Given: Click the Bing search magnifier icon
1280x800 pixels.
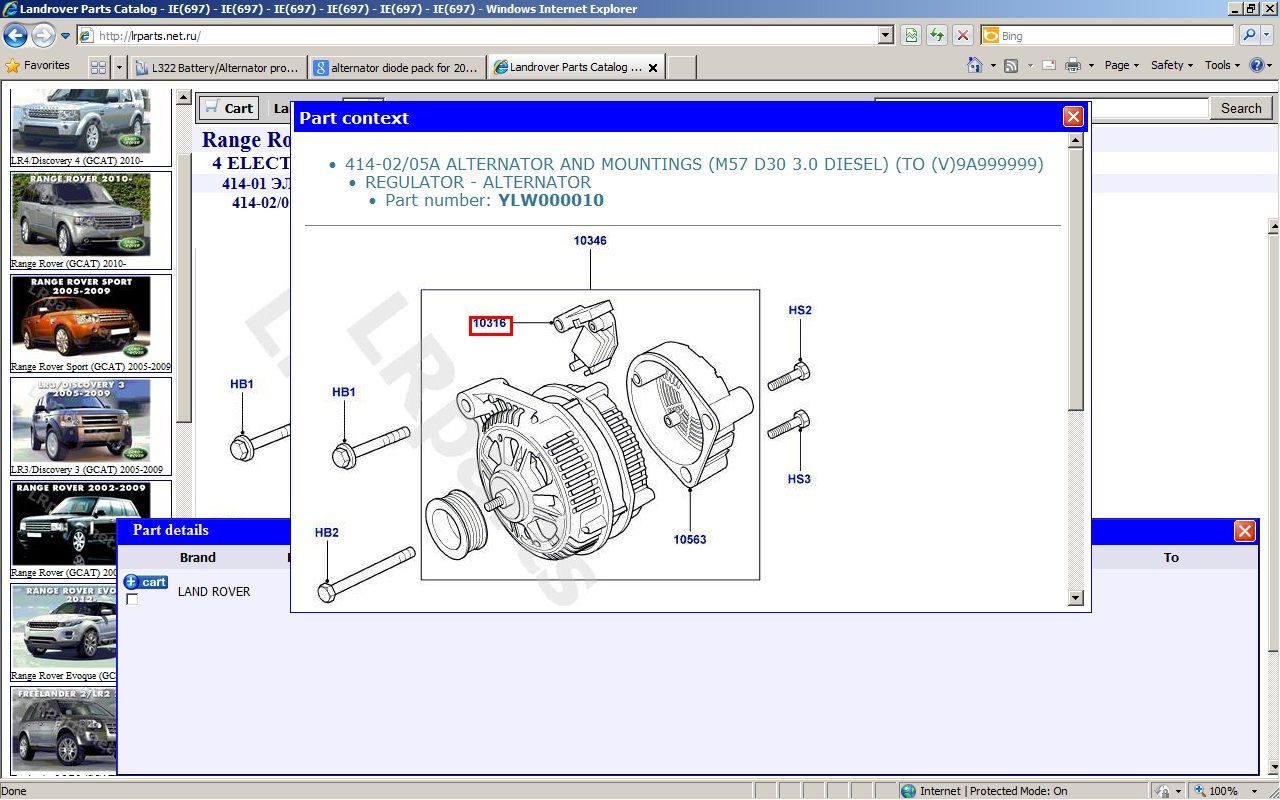Looking at the screenshot, I should [1249, 36].
